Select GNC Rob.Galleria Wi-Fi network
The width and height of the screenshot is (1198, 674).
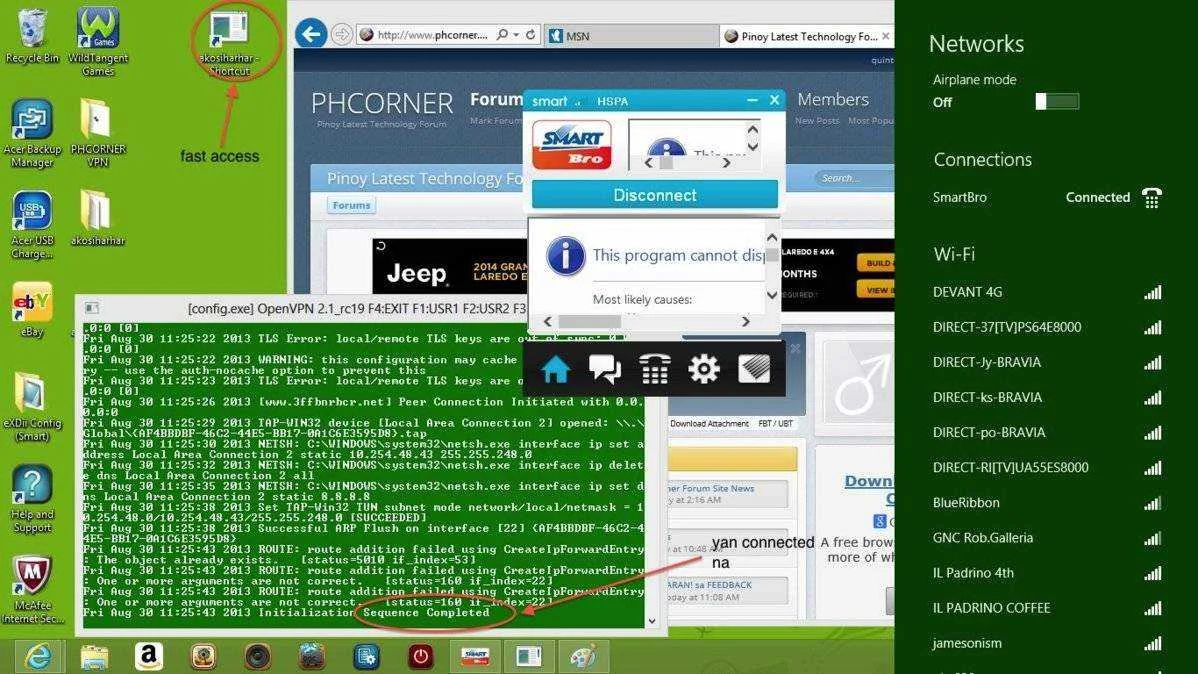[x=1047, y=538]
